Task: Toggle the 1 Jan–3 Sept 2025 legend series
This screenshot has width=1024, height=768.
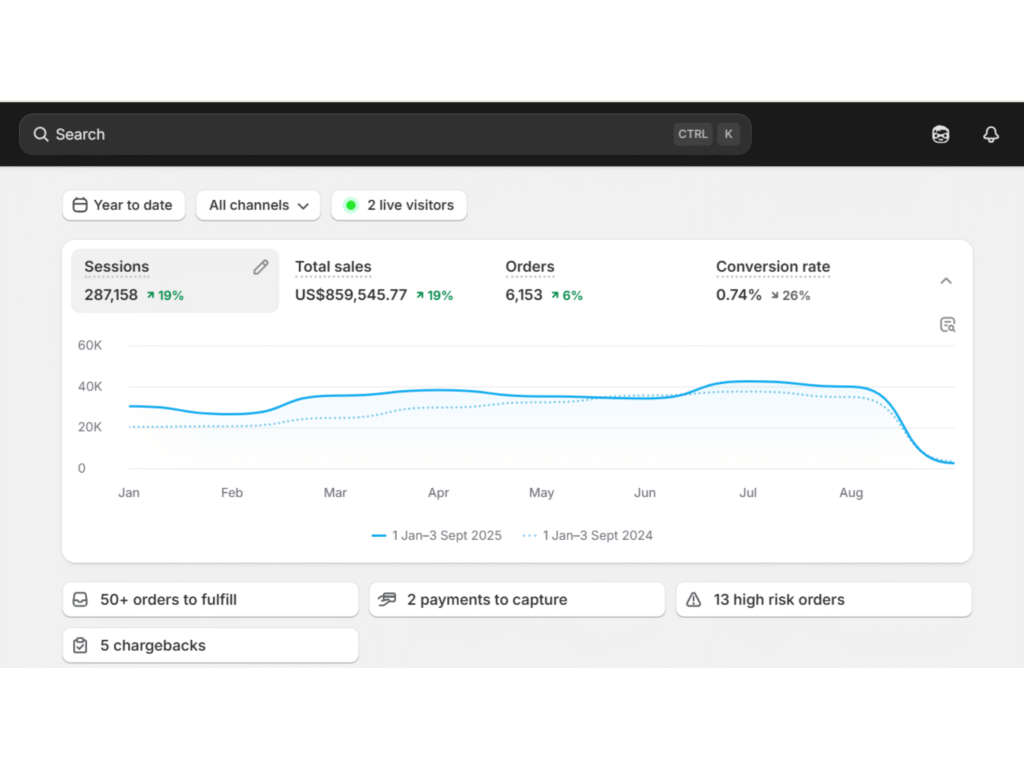Action: point(436,536)
